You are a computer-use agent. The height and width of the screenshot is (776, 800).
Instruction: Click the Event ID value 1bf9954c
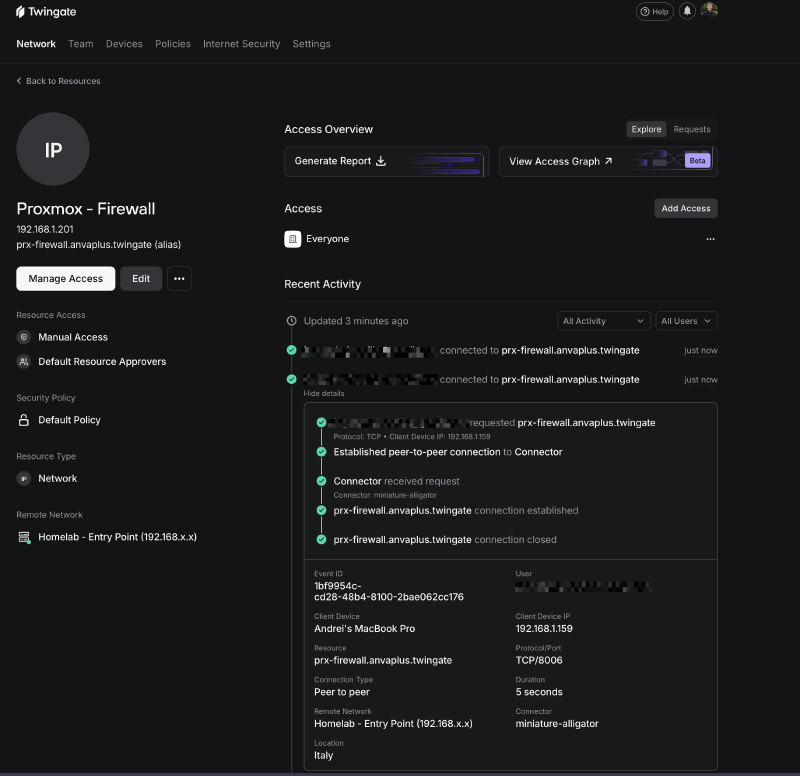pos(389,591)
